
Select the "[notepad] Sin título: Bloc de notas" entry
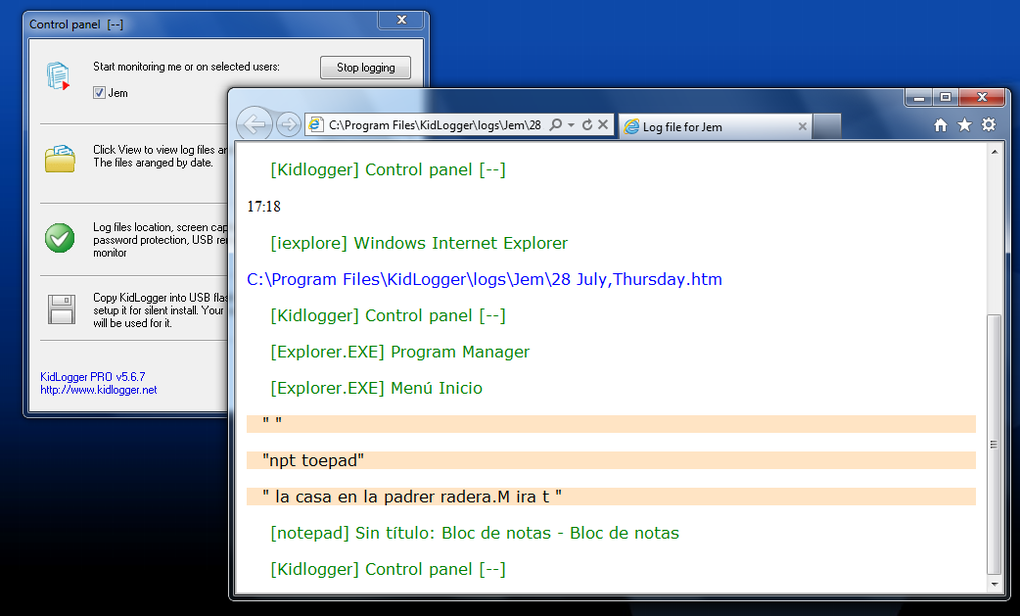pyautogui.click(x=475, y=533)
